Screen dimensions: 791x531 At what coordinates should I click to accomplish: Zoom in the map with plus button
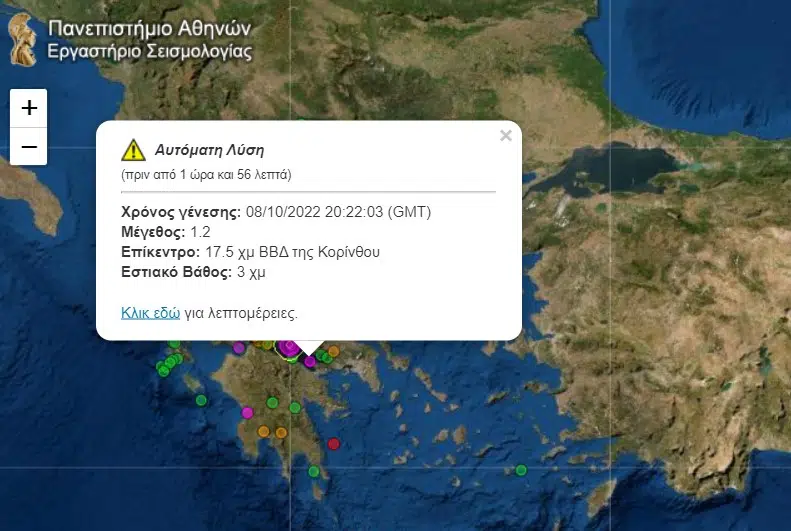pyautogui.click(x=29, y=108)
